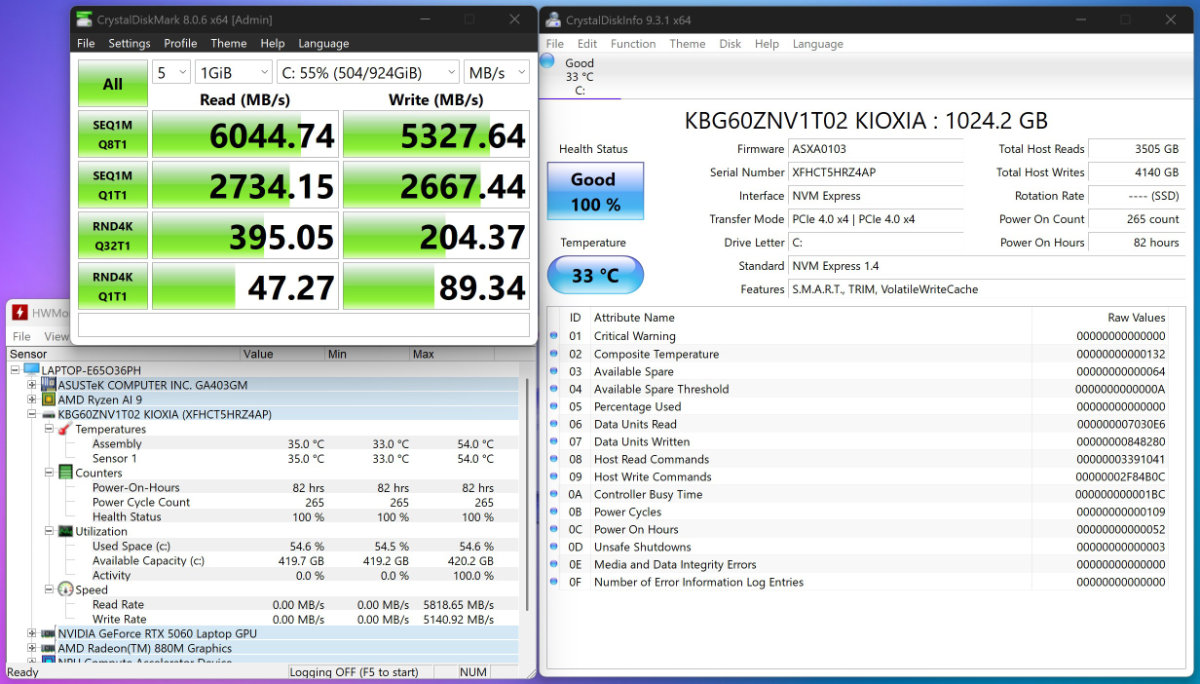
Task: Click the Counters green chip icon
Action: coord(65,473)
